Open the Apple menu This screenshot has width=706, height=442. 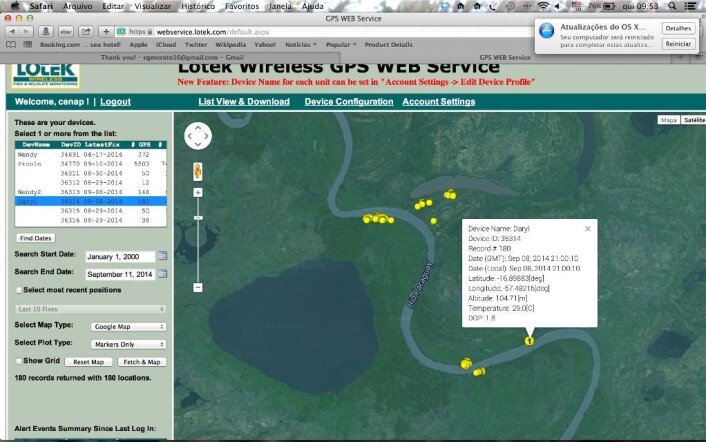pyautogui.click(x=14, y=6)
